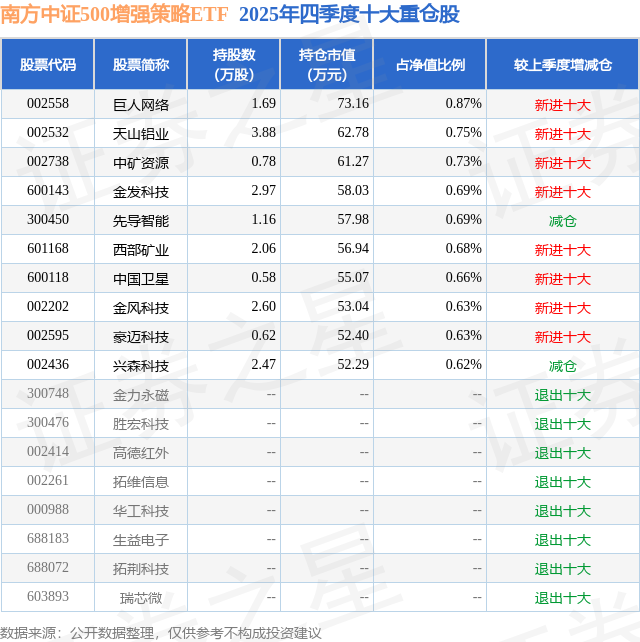
Task: Select stock code 600118
Action: coord(48,278)
